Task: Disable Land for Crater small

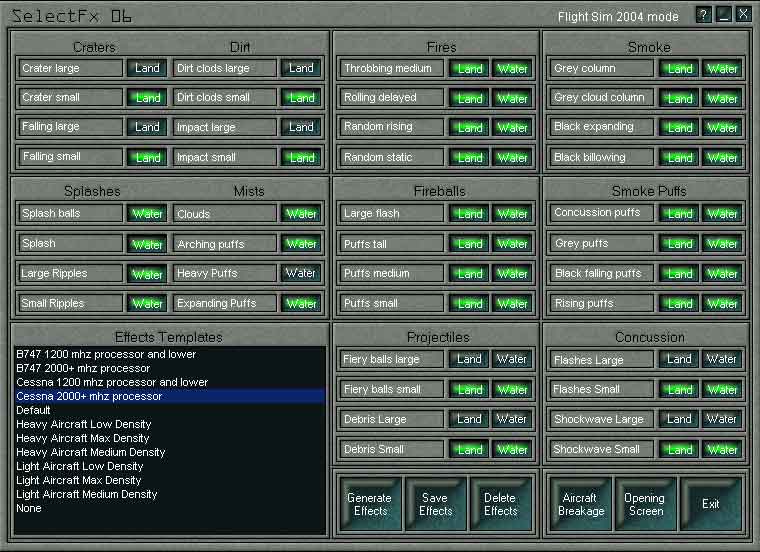Action: 147,97
